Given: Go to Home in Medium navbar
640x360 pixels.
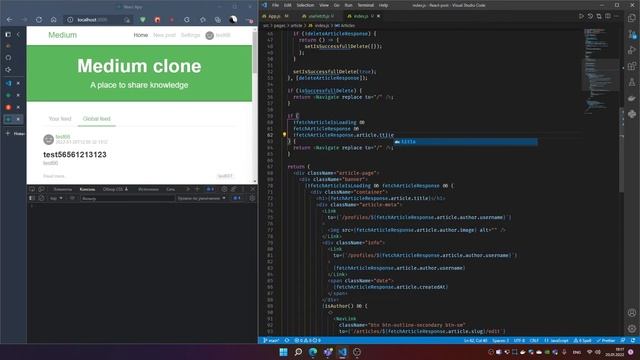Looking at the screenshot, I should [141, 35].
